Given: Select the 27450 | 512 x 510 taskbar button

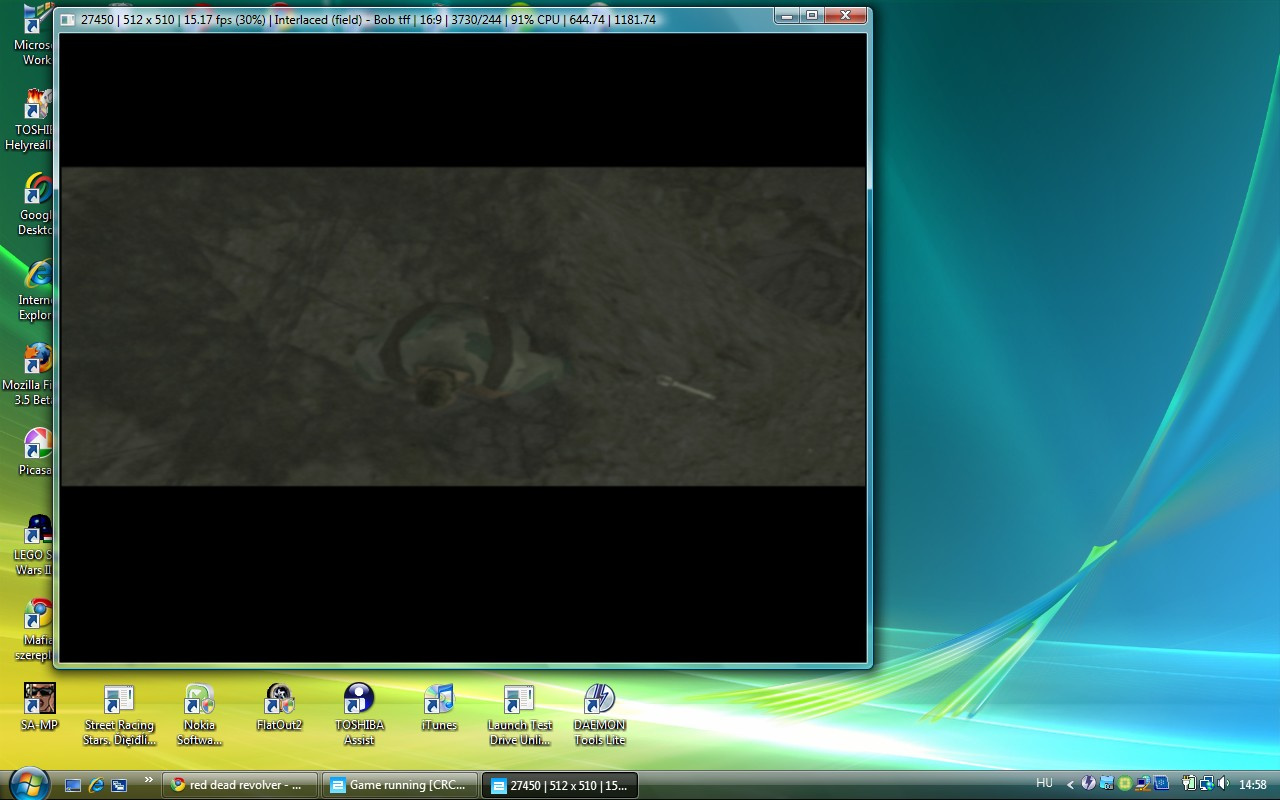Looking at the screenshot, I should point(560,785).
